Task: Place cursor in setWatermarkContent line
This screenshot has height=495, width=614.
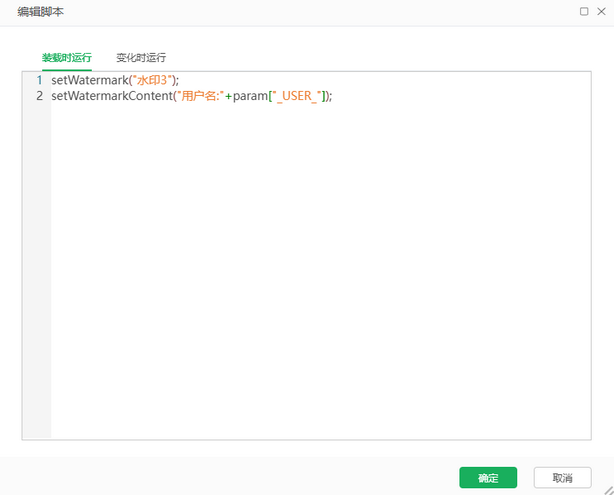Action: [x=191, y=96]
